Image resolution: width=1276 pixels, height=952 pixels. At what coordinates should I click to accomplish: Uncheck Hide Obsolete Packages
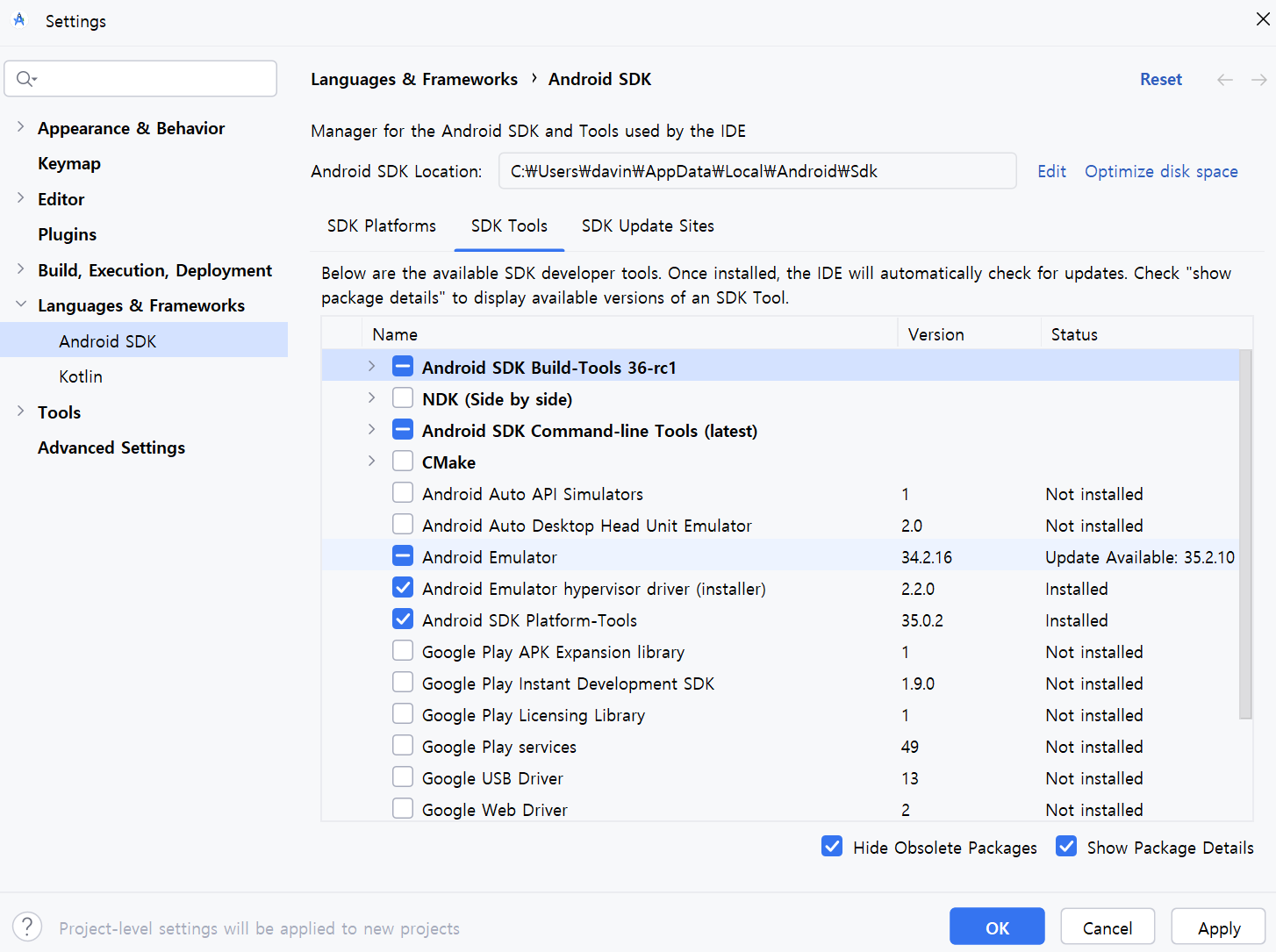[x=832, y=847]
